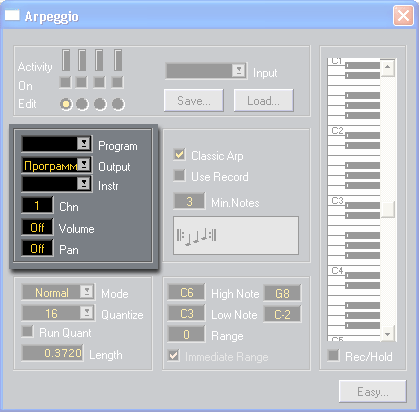The image size is (419, 412).
Task: Select the second Edit radio button
Action: [x=82, y=104]
